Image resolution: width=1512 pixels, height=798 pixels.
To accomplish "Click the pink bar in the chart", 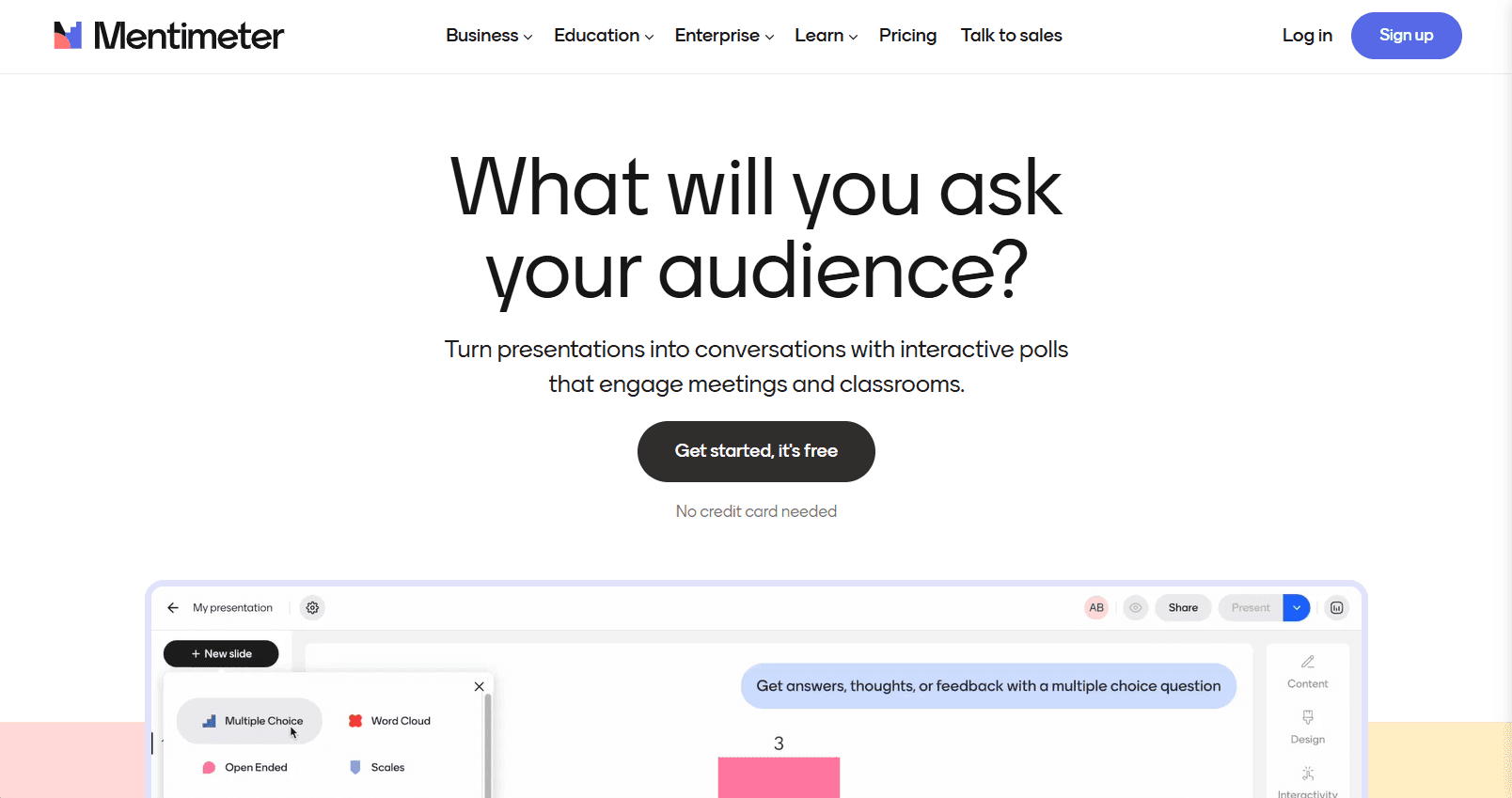I will coord(779,777).
